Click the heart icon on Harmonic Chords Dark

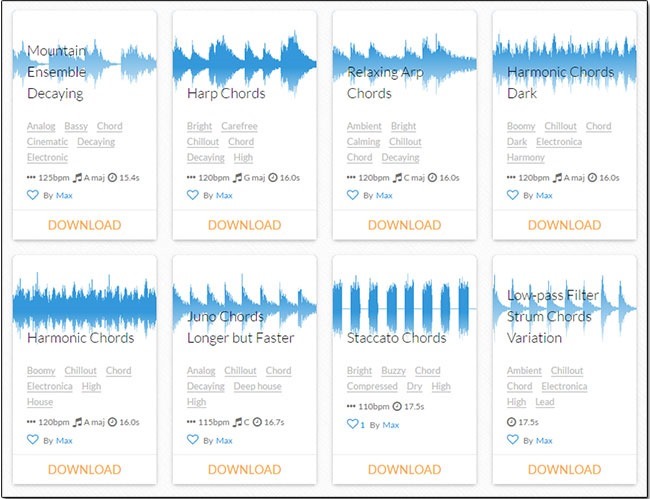(512, 195)
